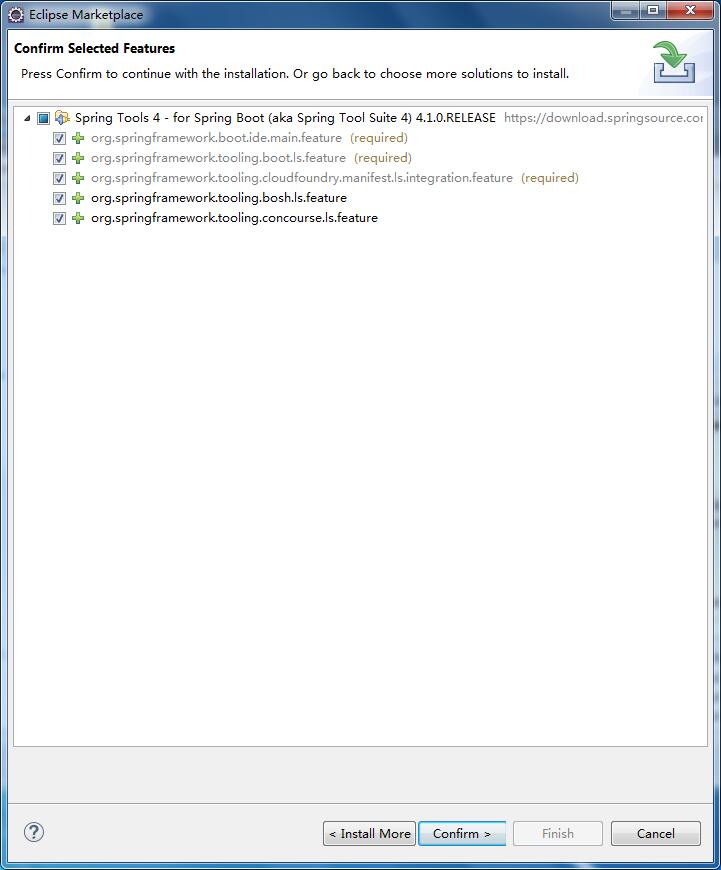Maximize the Eclipse Marketplace window
721x870 pixels.
click(x=653, y=10)
